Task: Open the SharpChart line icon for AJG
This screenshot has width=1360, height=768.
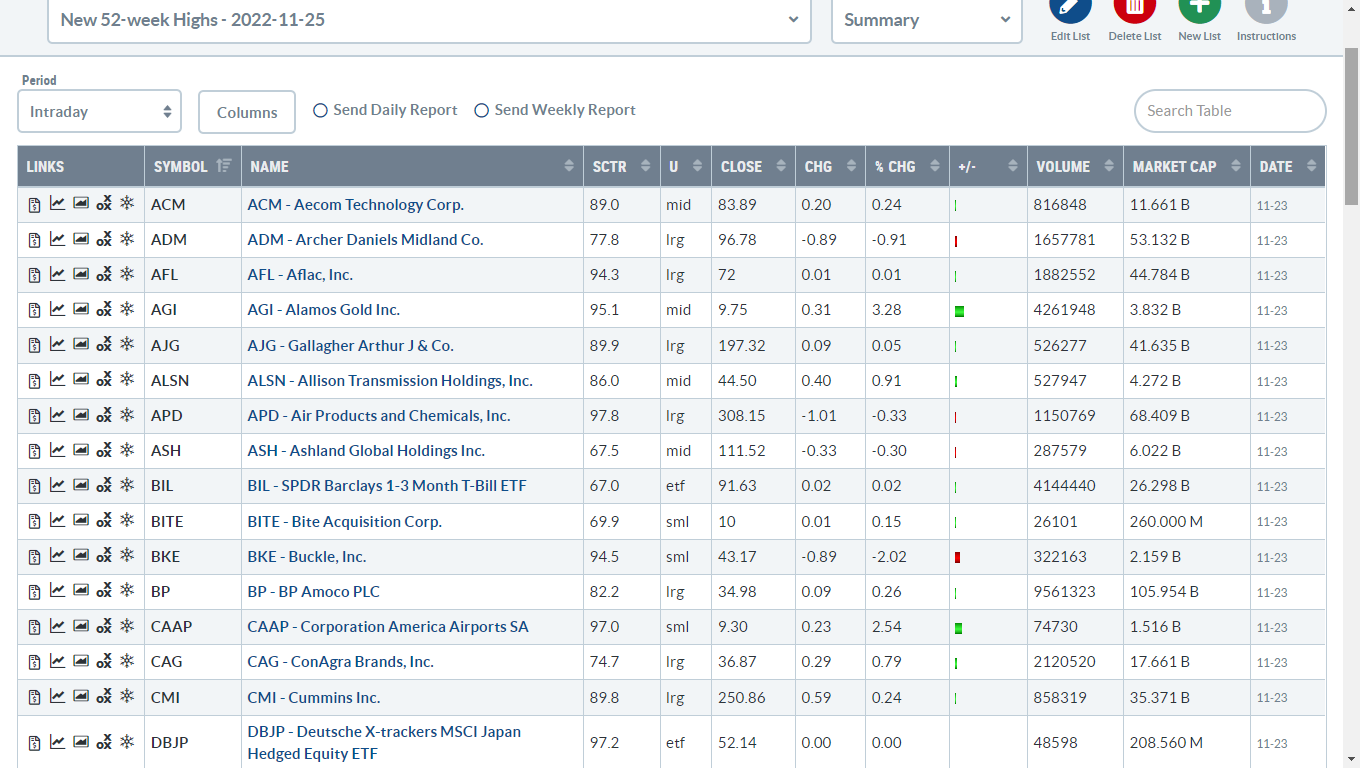Action: (57, 345)
